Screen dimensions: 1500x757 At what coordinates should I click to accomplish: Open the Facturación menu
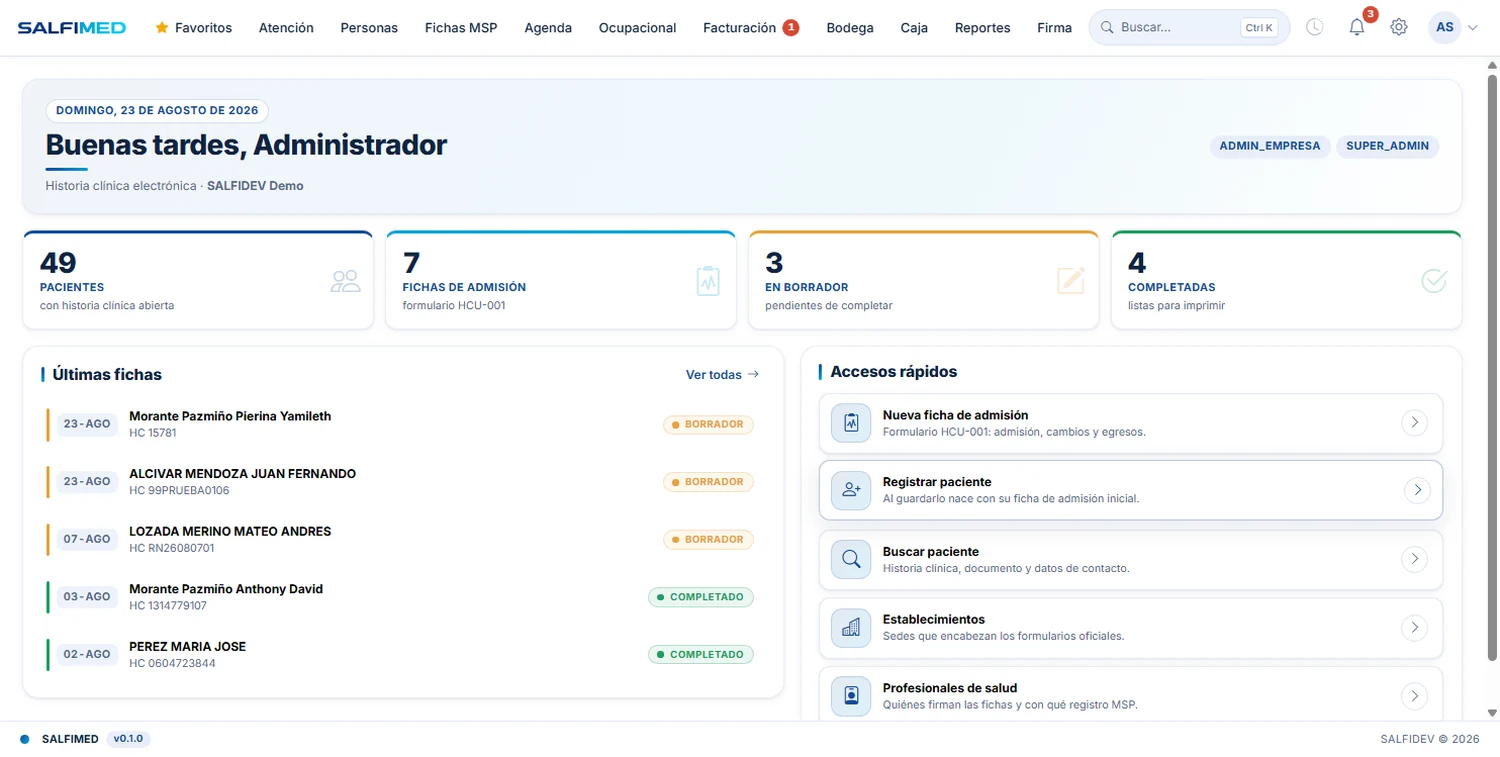(750, 28)
